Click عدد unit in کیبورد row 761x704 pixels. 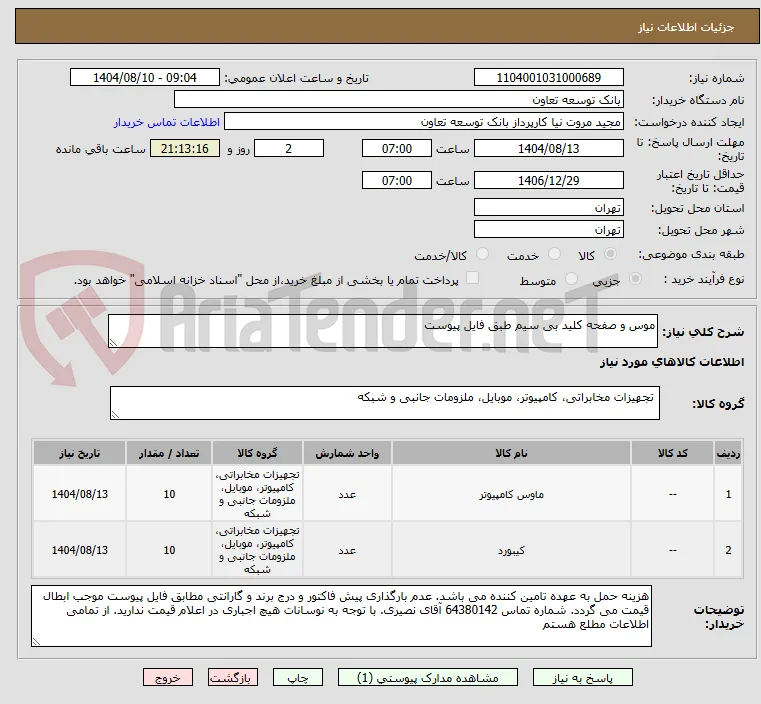[x=347, y=550]
